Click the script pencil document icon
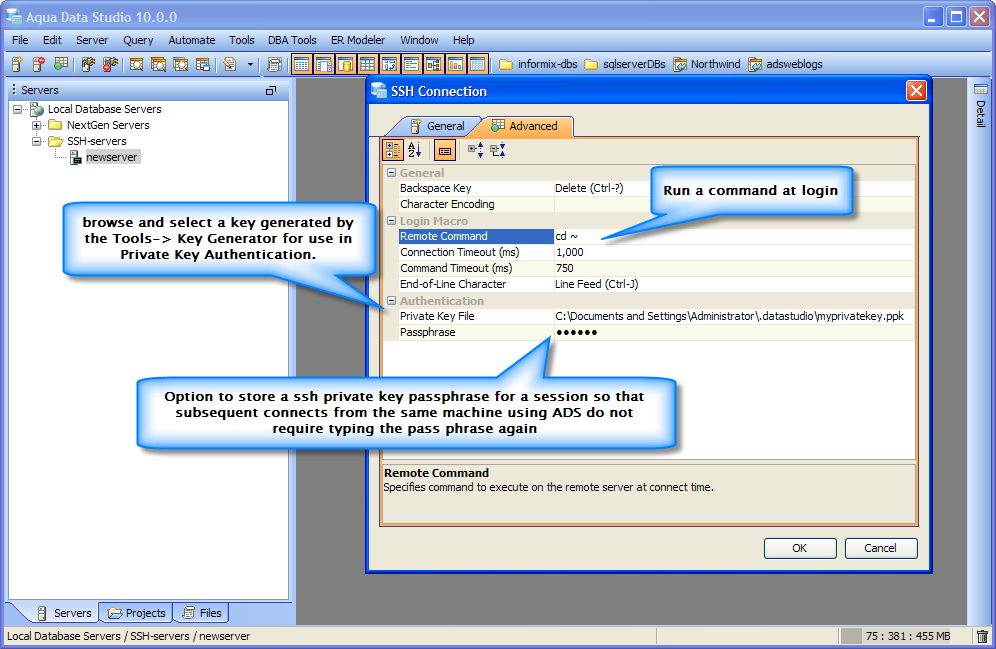 [x=230, y=64]
